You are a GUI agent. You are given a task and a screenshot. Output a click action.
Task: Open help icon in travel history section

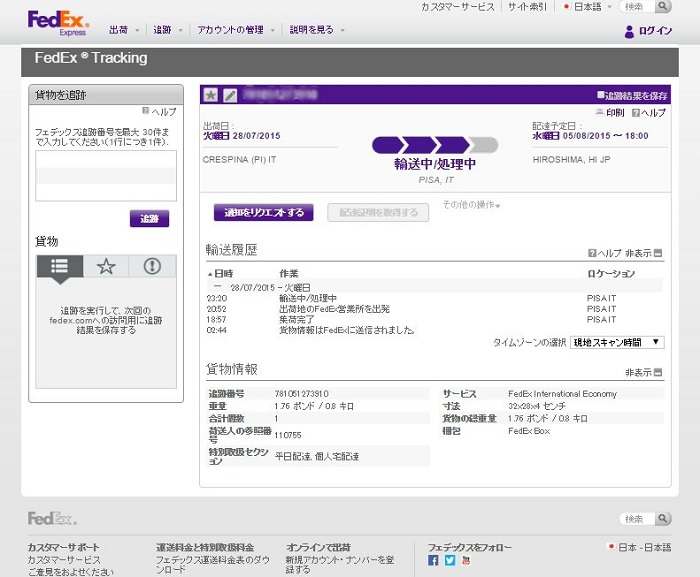coord(592,253)
